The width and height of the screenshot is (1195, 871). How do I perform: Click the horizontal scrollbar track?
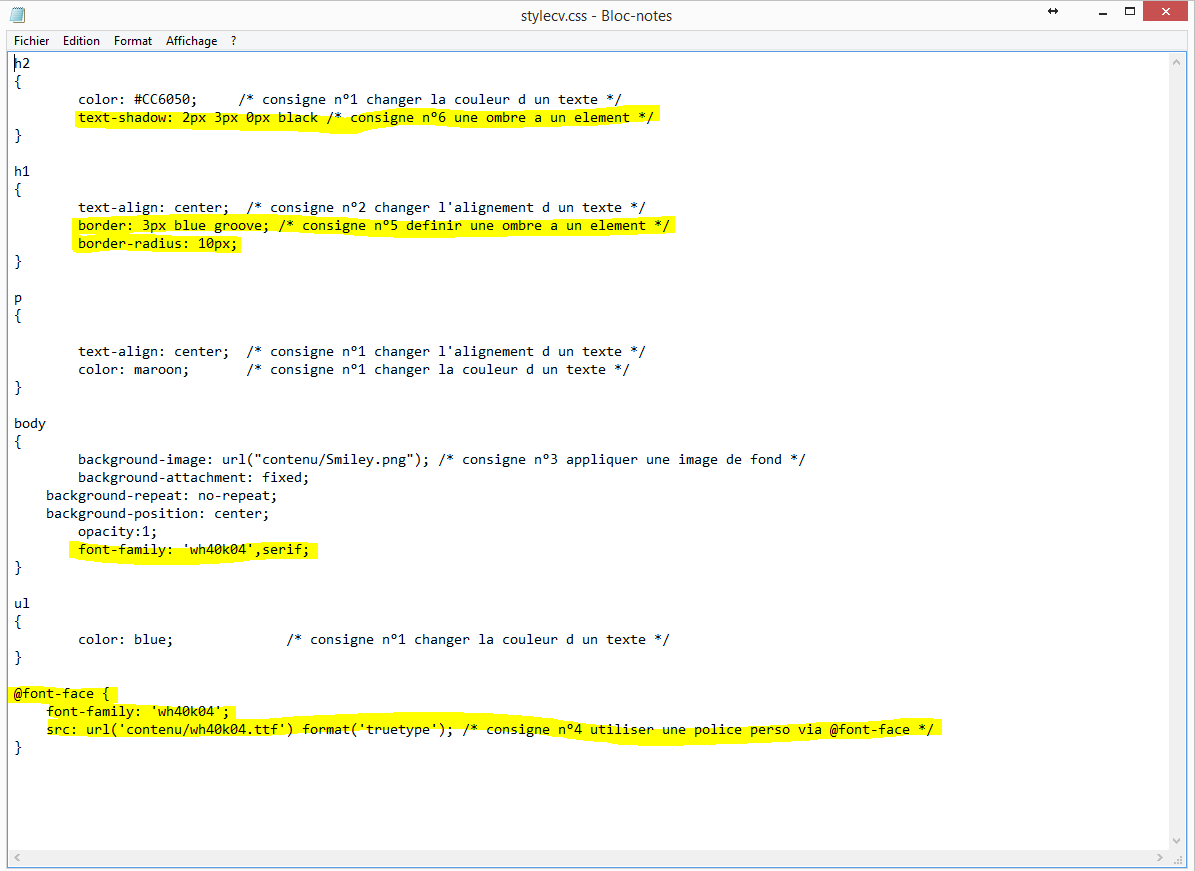coord(590,858)
